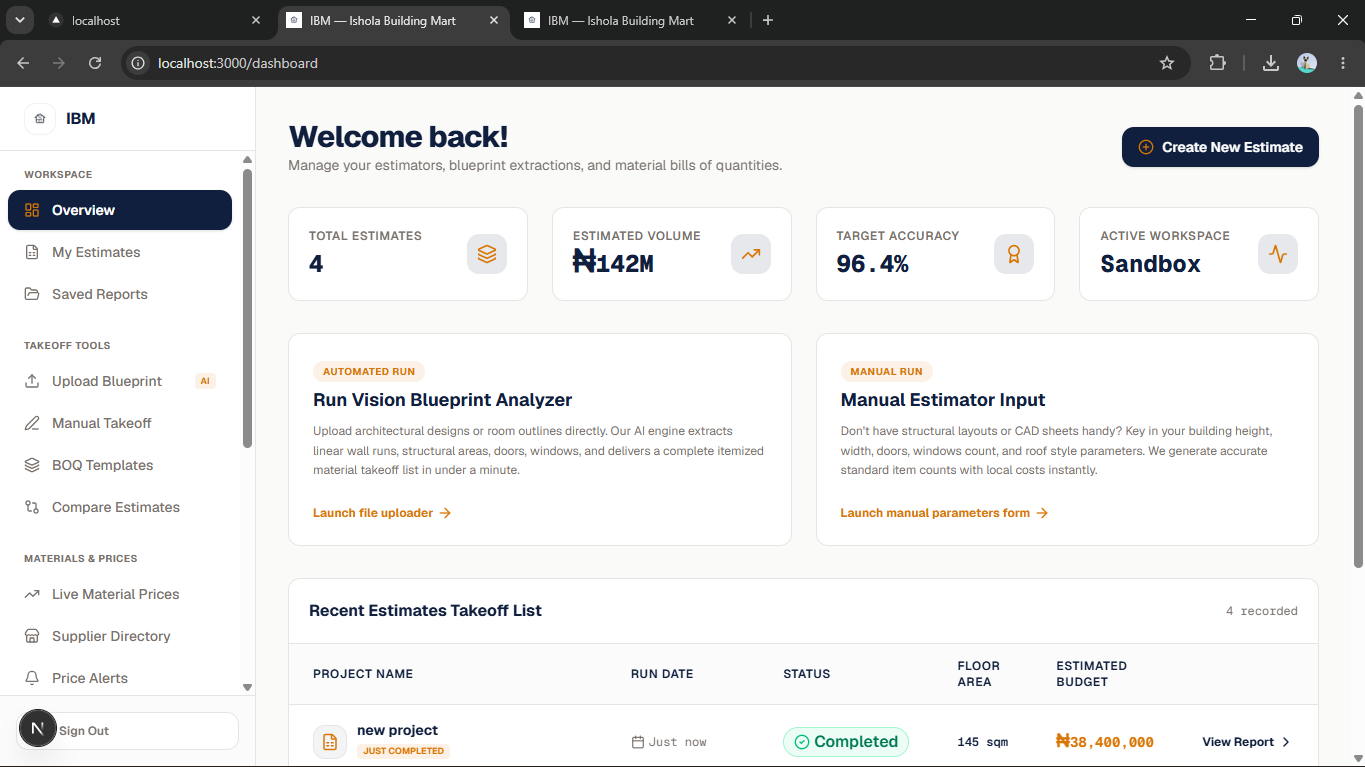Open Price Alerts
Viewport: 1365px width, 767px height.
120,678
